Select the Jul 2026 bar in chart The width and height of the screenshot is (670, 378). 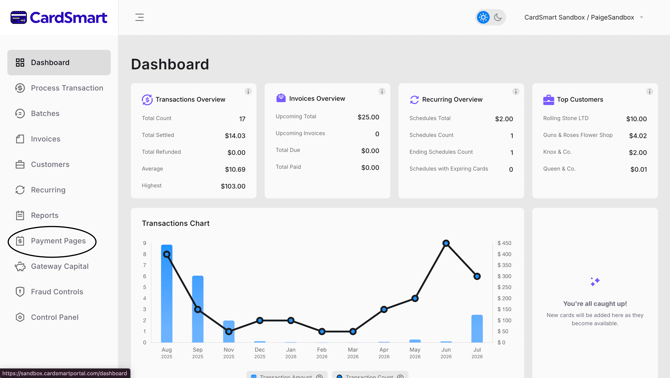pyautogui.click(x=477, y=328)
